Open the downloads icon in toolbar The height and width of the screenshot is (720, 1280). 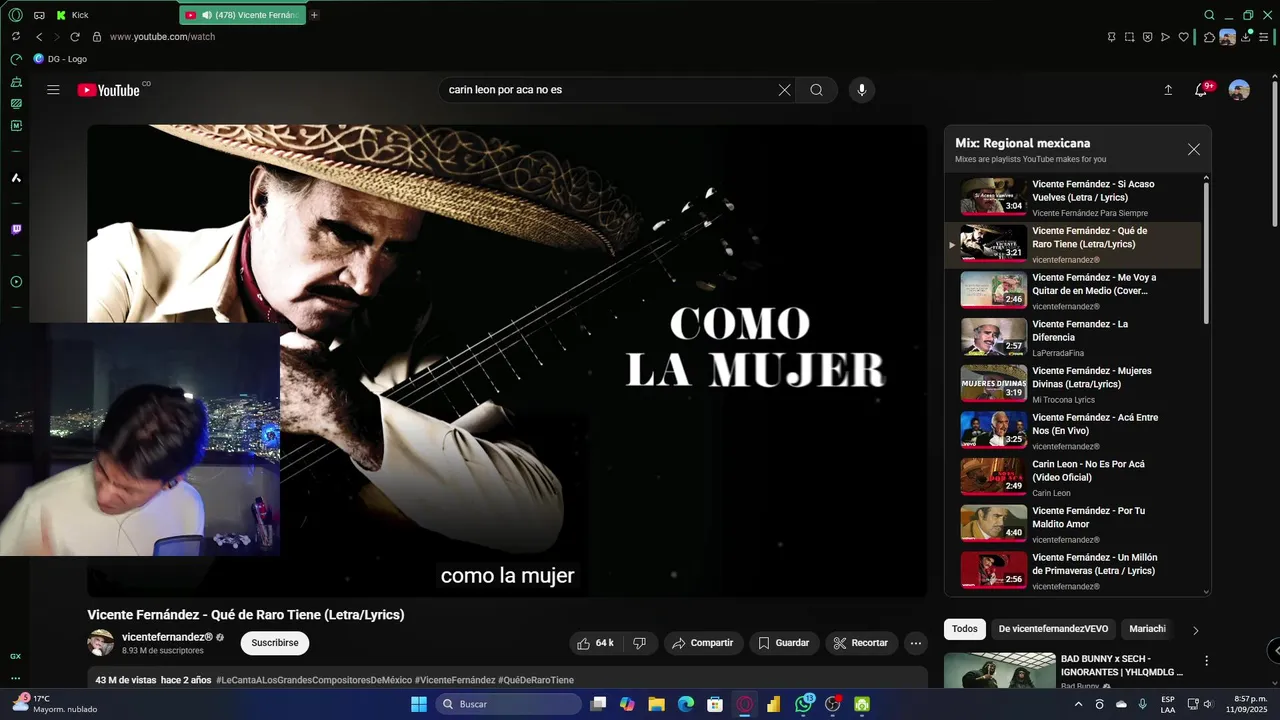(1246, 37)
